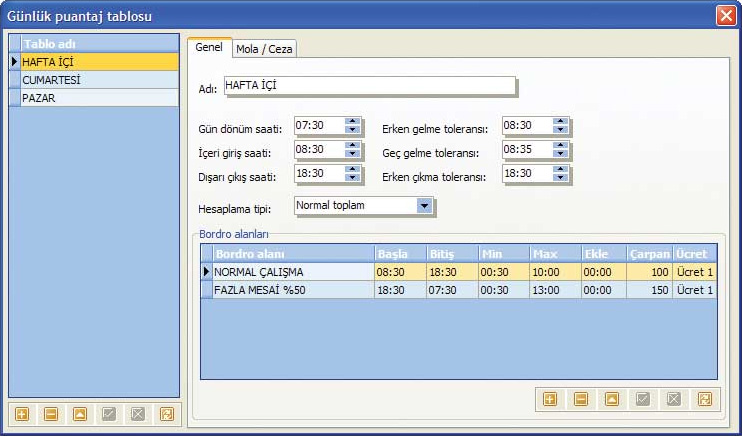Open the Hesaplama tipi dropdown
Screen dimensions: 742x436
pos(424,206)
